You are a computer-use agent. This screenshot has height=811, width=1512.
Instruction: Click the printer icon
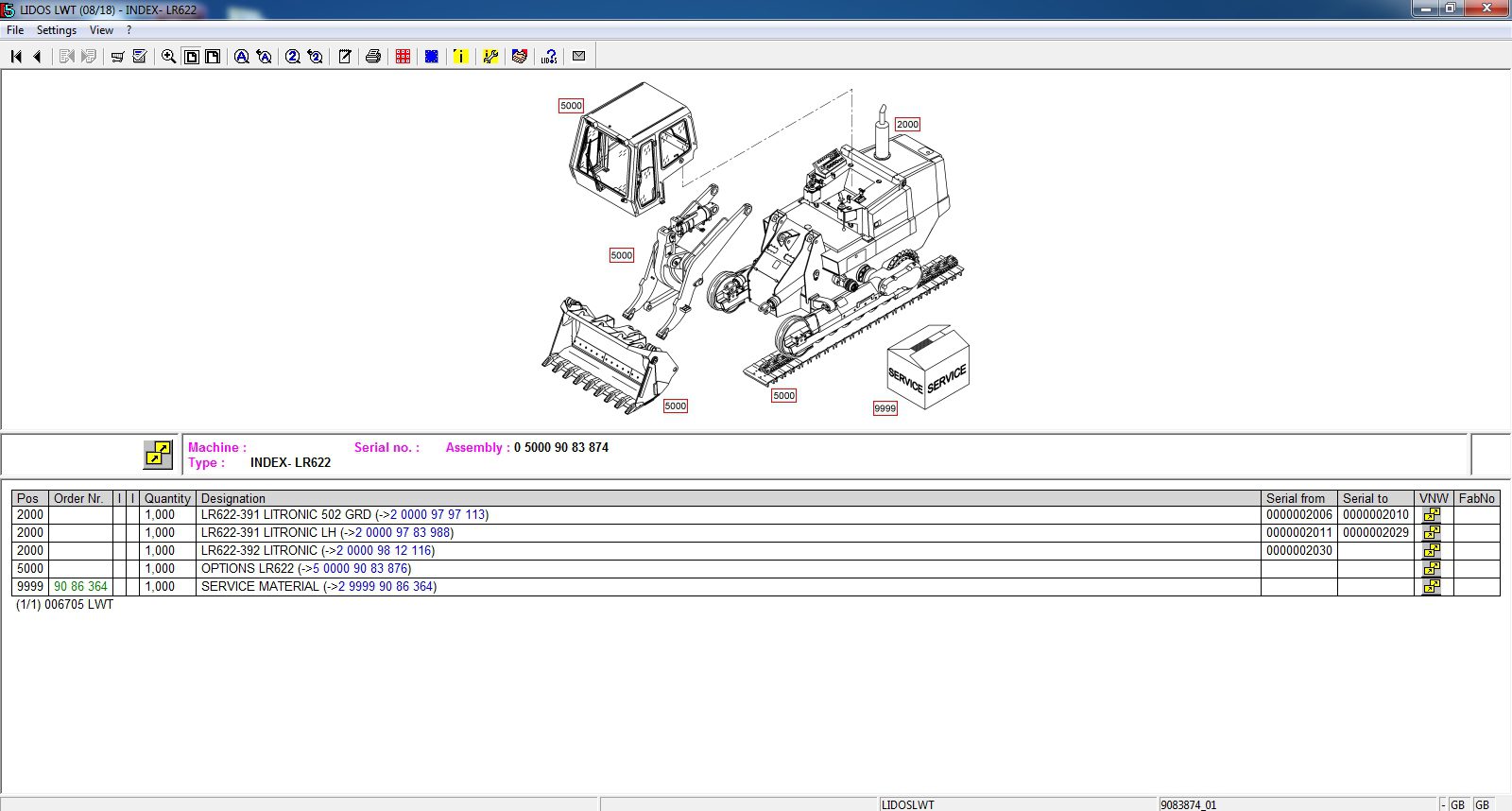pos(373,57)
